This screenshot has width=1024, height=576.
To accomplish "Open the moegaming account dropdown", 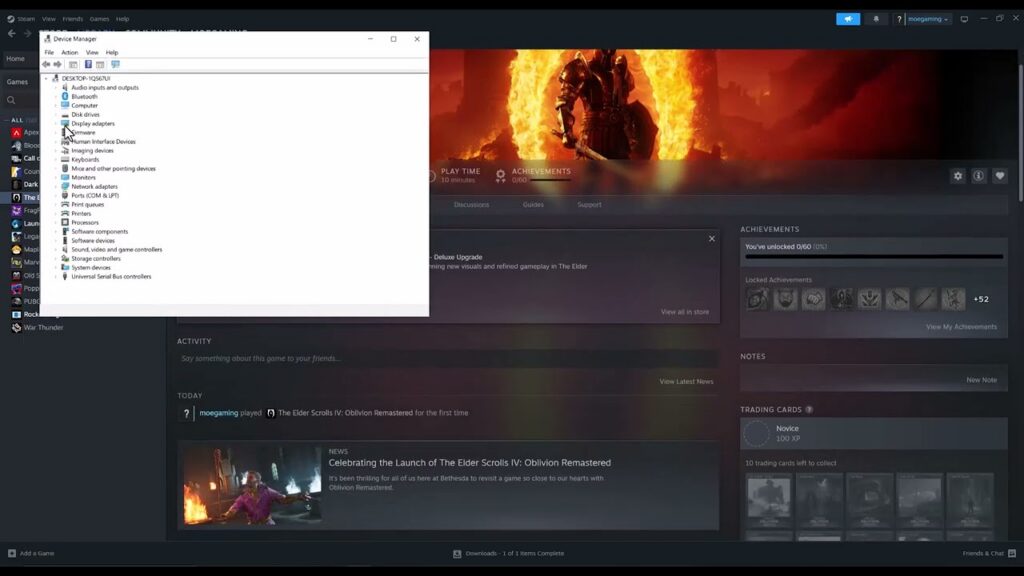I will (928, 19).
